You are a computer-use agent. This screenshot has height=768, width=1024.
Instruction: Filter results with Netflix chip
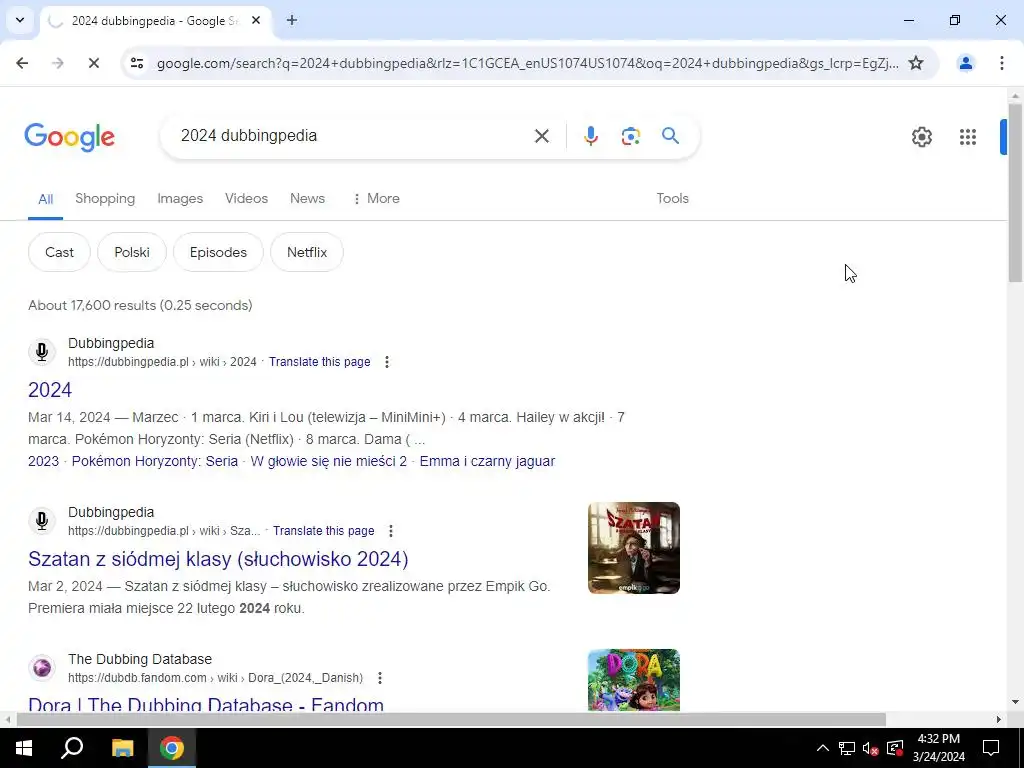click(x=307, y=252)
